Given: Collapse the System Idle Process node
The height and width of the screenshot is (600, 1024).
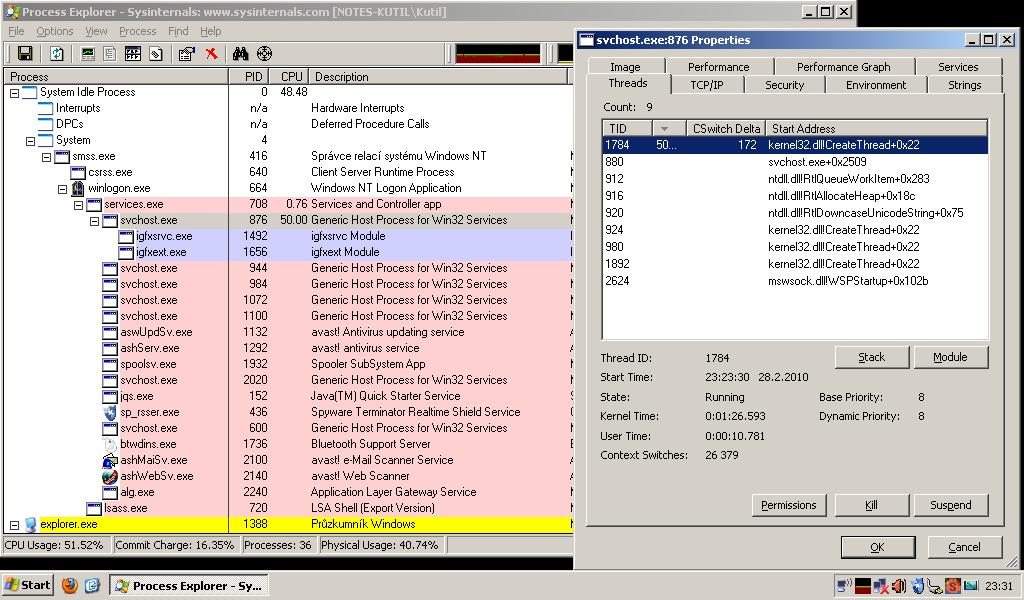Looking at the screenshot, I should tap(14, 93).
